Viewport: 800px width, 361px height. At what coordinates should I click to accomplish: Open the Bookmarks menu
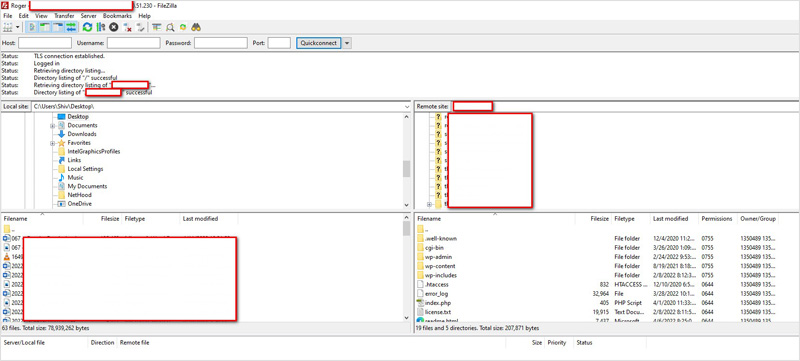point(117,16)
